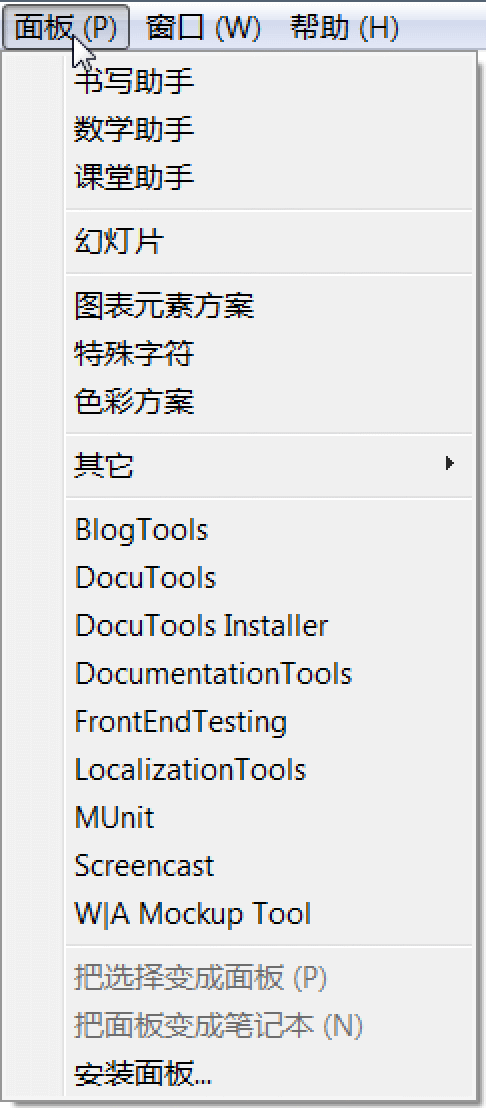
Task: Click 安装面板... menu option
Action: tap(269, 1075)
